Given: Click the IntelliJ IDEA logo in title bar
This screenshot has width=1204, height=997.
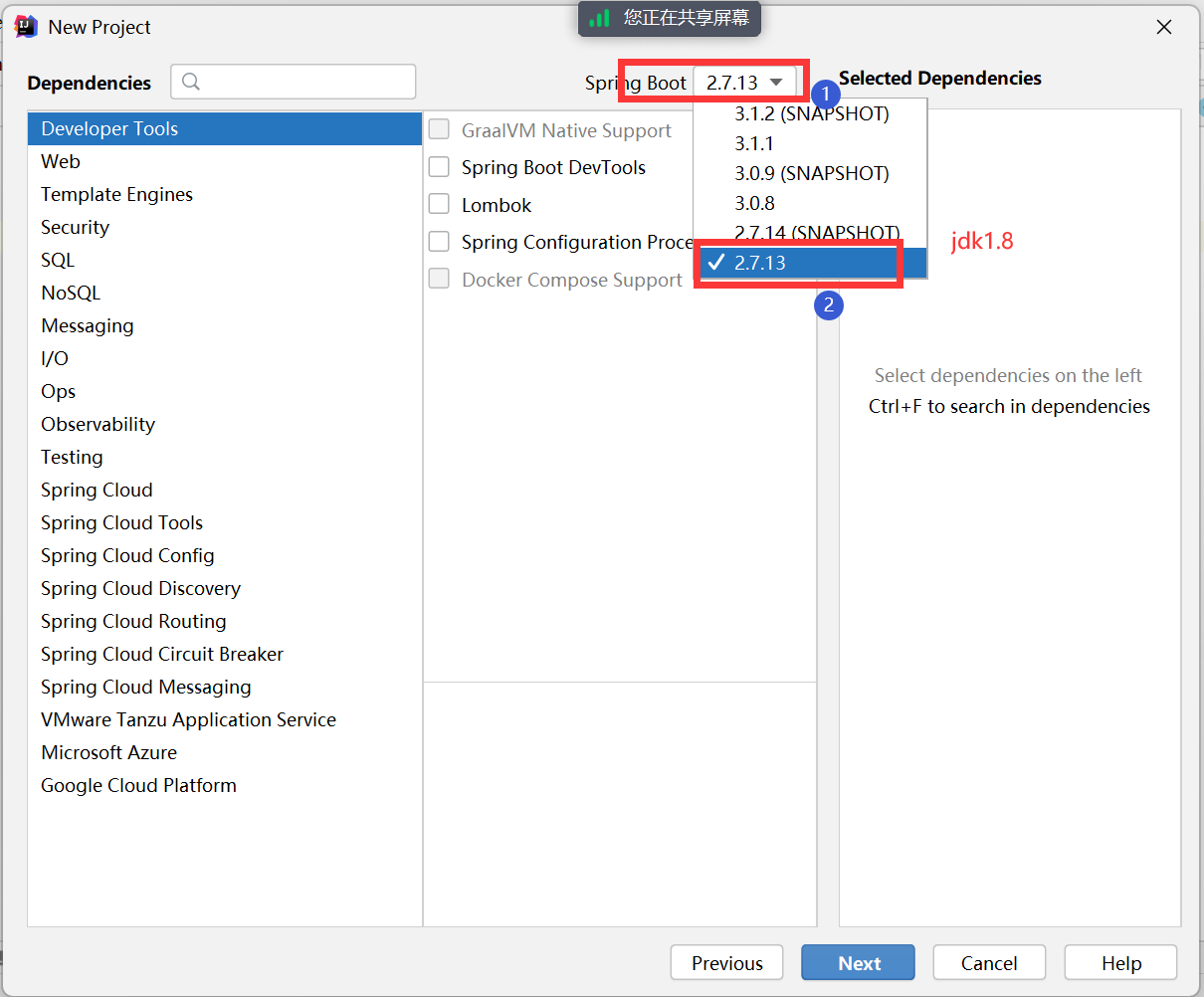Looking at the screenshot, I should point(26,27).
